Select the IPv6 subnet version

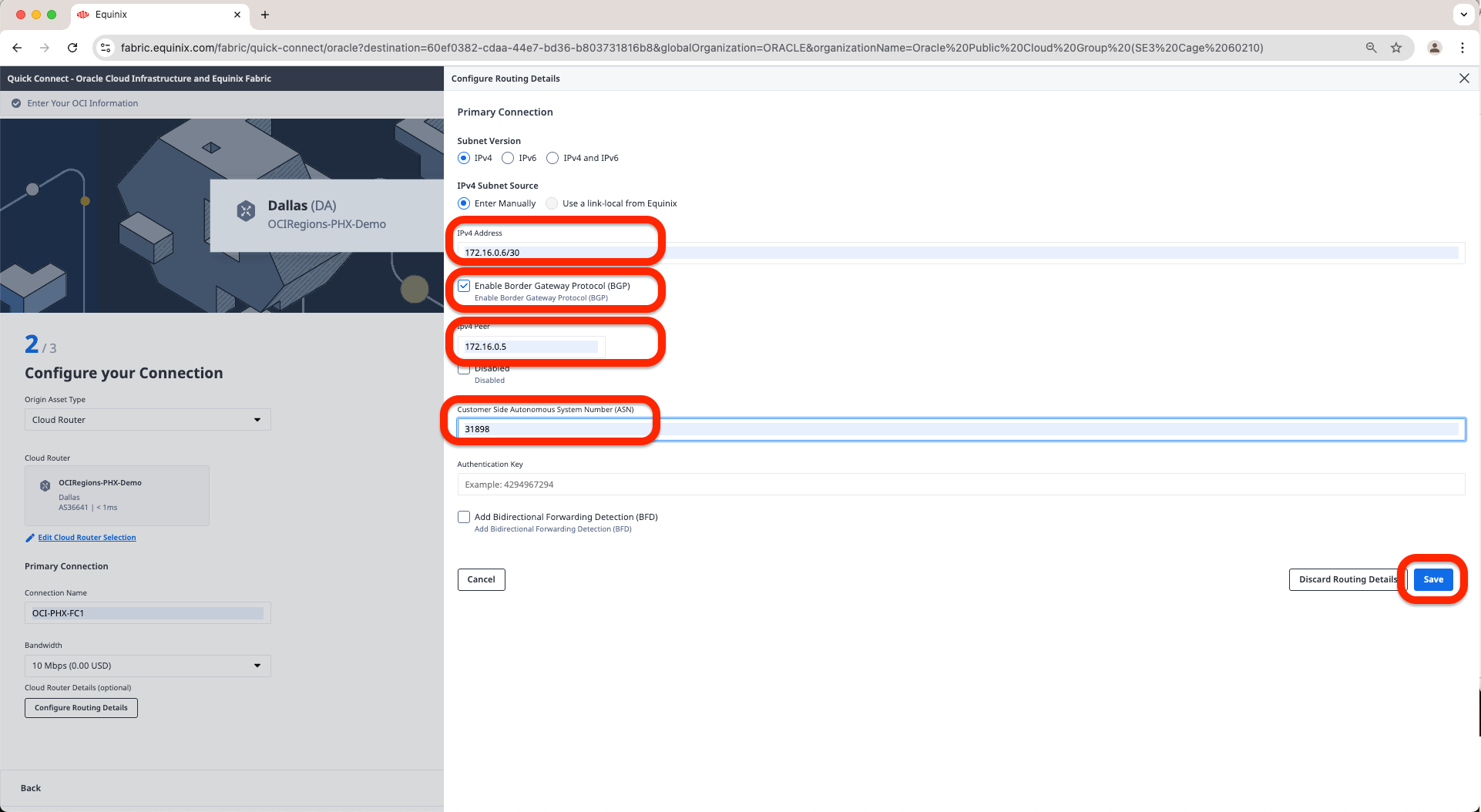point(508,158)
